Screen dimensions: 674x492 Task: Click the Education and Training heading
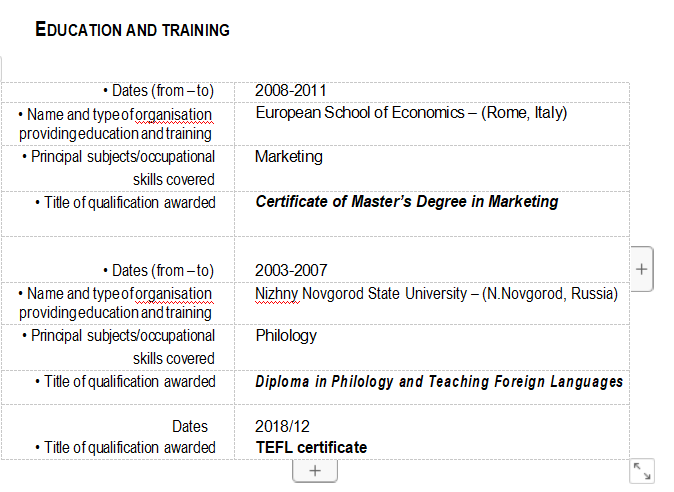click(x=132, y=30)
